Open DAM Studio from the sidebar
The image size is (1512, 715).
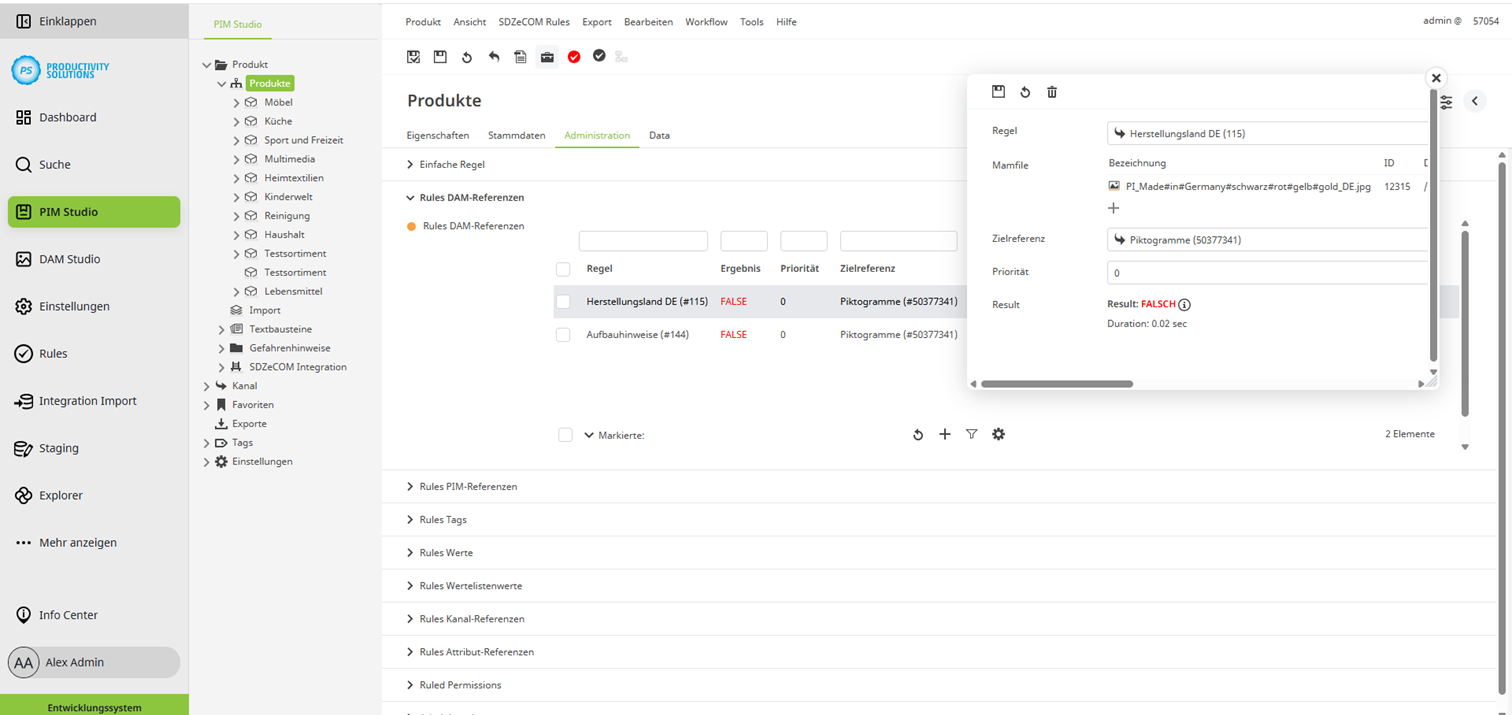(x=69, y=259)
